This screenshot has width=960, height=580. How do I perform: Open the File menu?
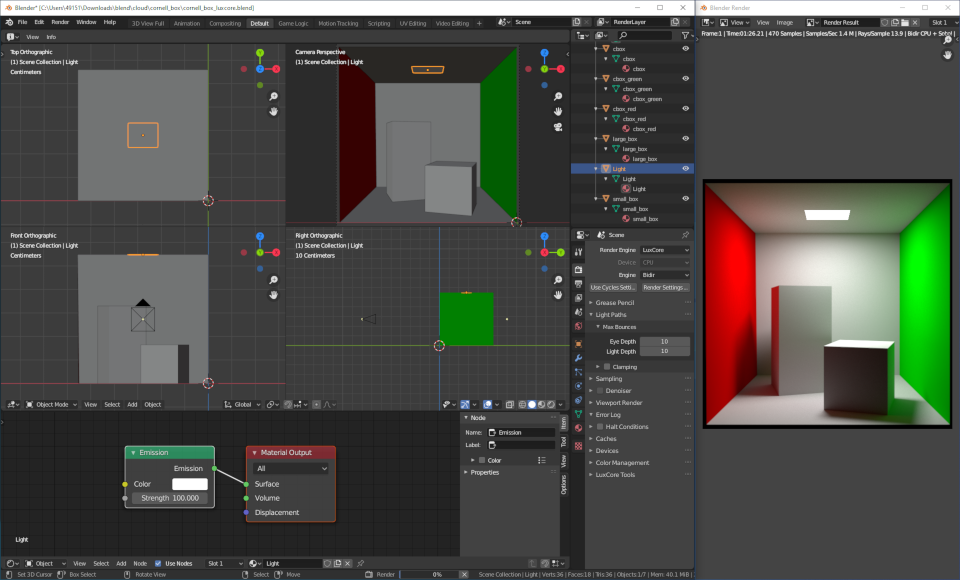pos(23,22)
